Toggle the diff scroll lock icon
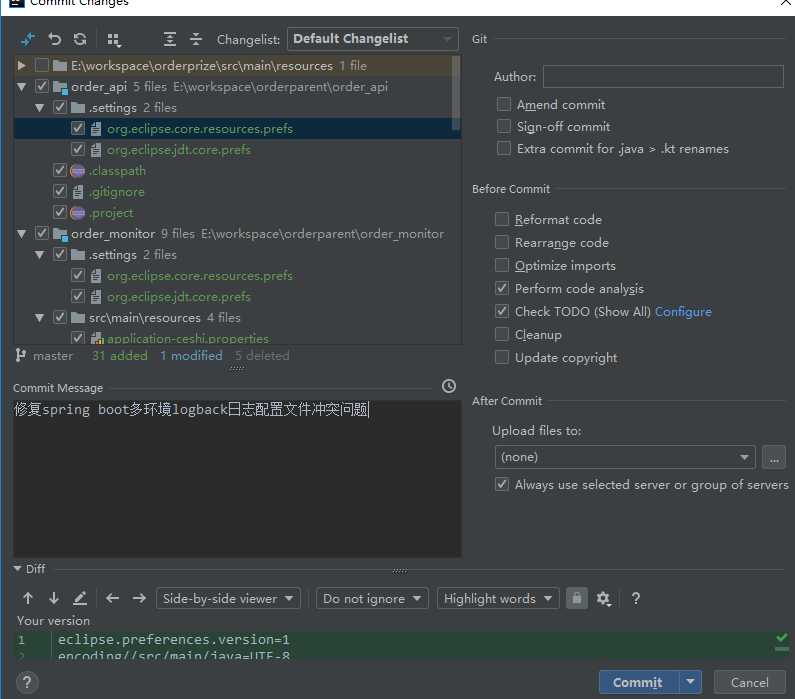This screenshot has width=795, height=699. point(576,599)
